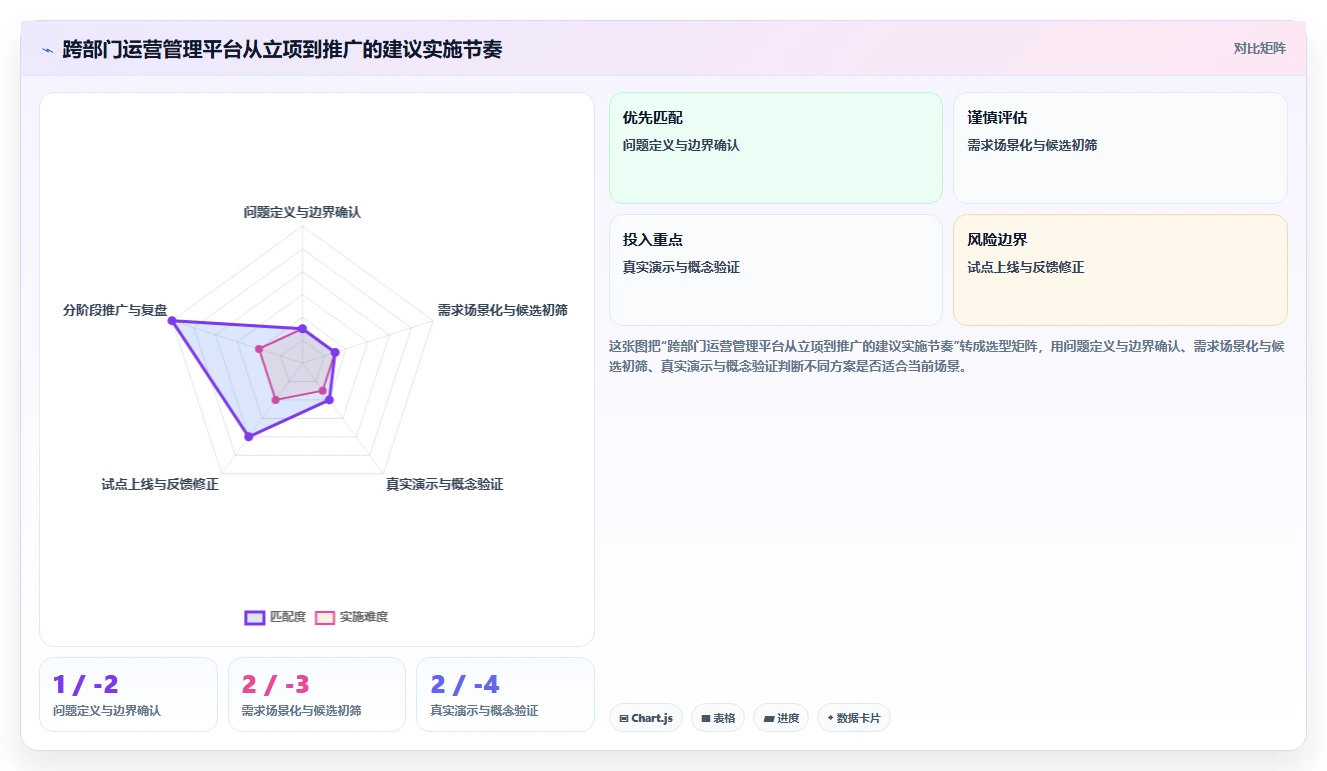Click the Chart.js tag icon
This screenshot has height=771, width=1327.
coord(624,718)
